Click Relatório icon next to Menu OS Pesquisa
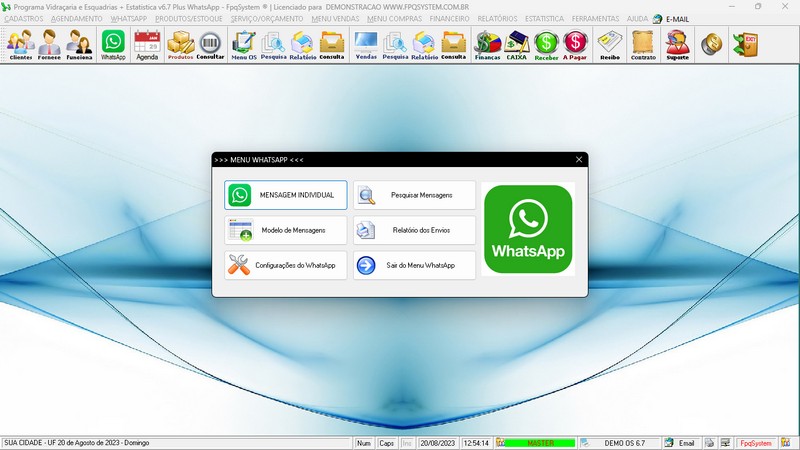 coord(303,45)
